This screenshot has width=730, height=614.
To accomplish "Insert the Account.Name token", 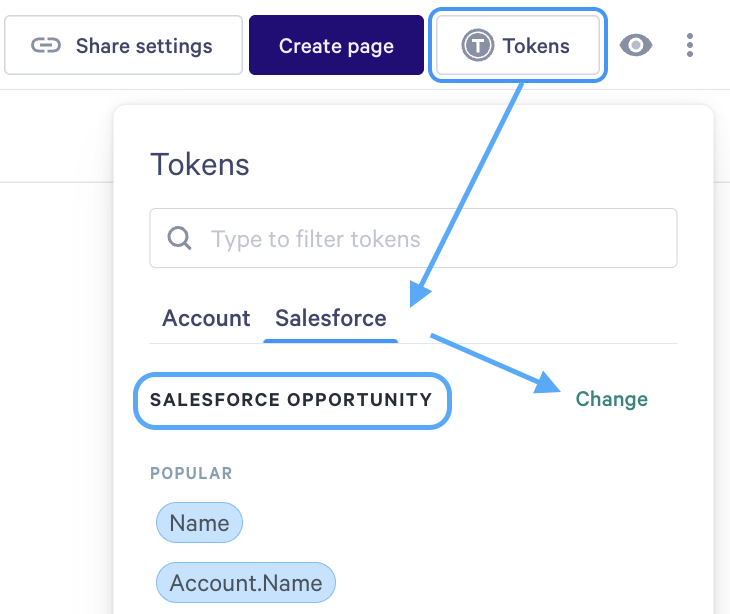I will pyautogui.click(x=246, y=583).
